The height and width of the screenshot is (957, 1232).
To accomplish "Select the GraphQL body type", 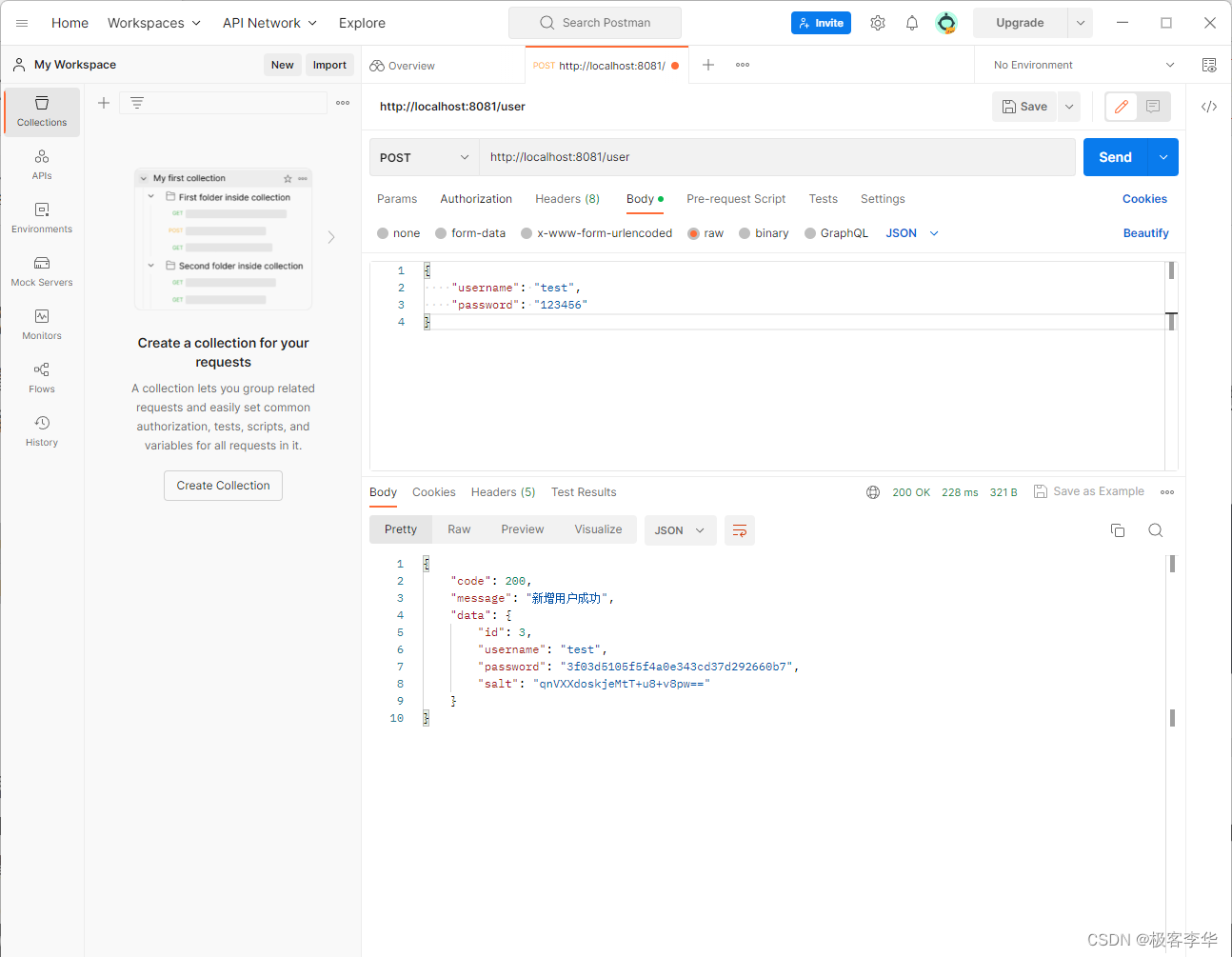I will (837, 233).
